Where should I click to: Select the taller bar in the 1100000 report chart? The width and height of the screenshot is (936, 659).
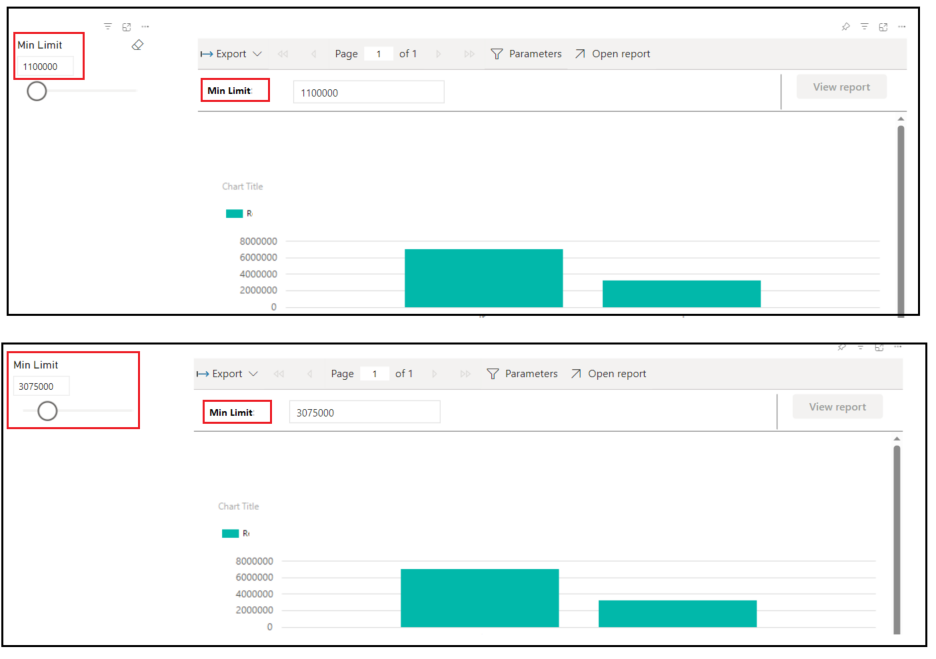pos(484,278)
